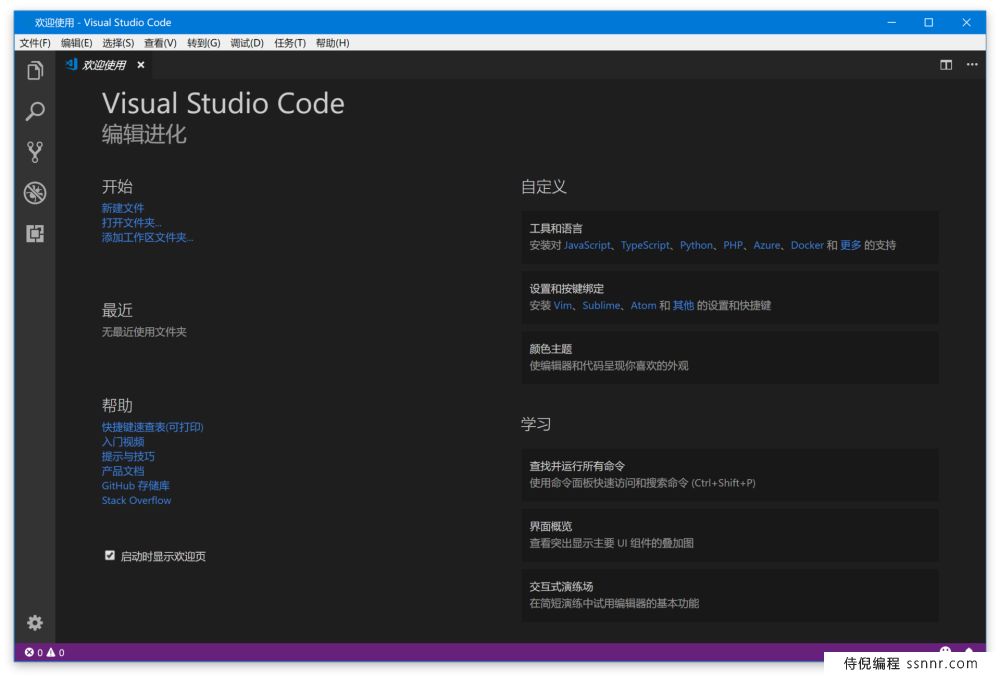Open the 任务(T) menu
Screen dimensions: 1000x679
[290, 43]
